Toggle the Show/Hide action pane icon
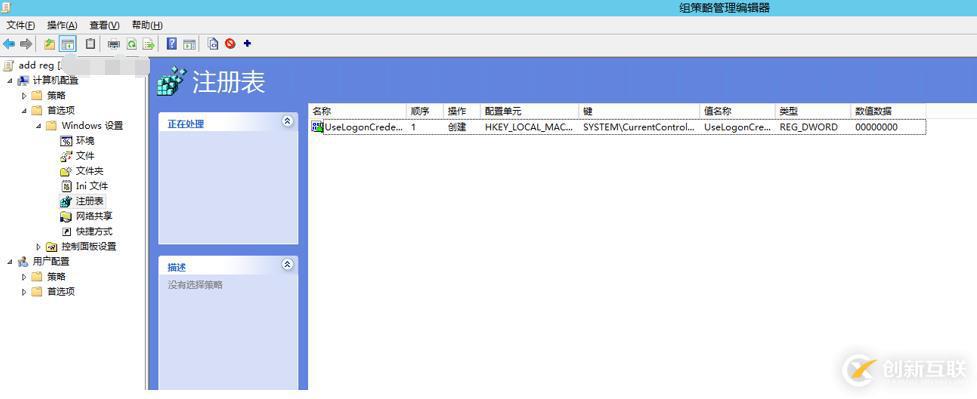This screenshot has height=399, width=977. point(189,44)
